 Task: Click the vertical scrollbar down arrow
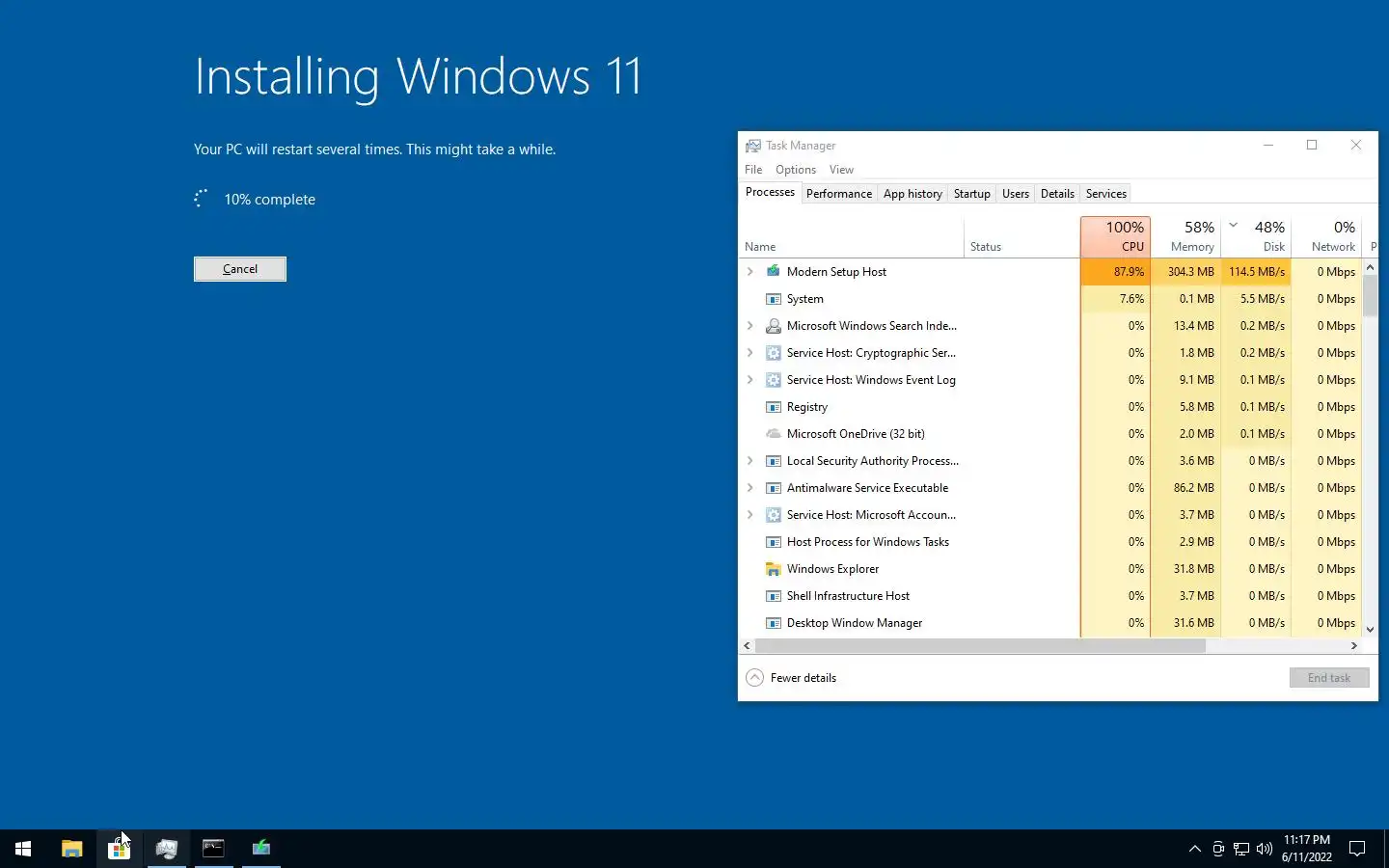pos(1370,630)
